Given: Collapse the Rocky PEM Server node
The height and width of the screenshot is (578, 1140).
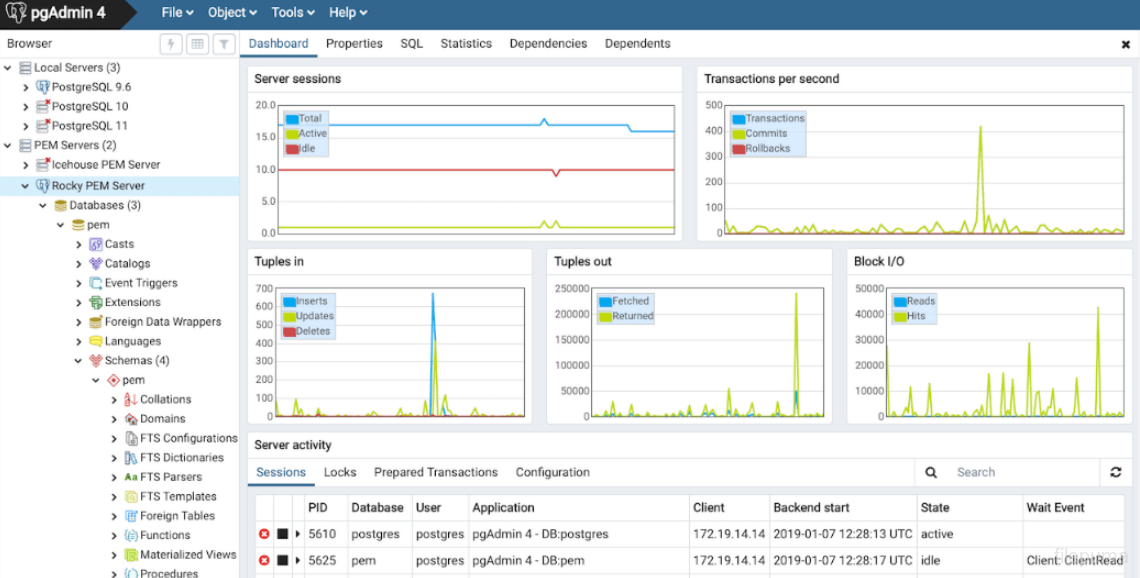Looking at the screenshot, I should point(26,186).
